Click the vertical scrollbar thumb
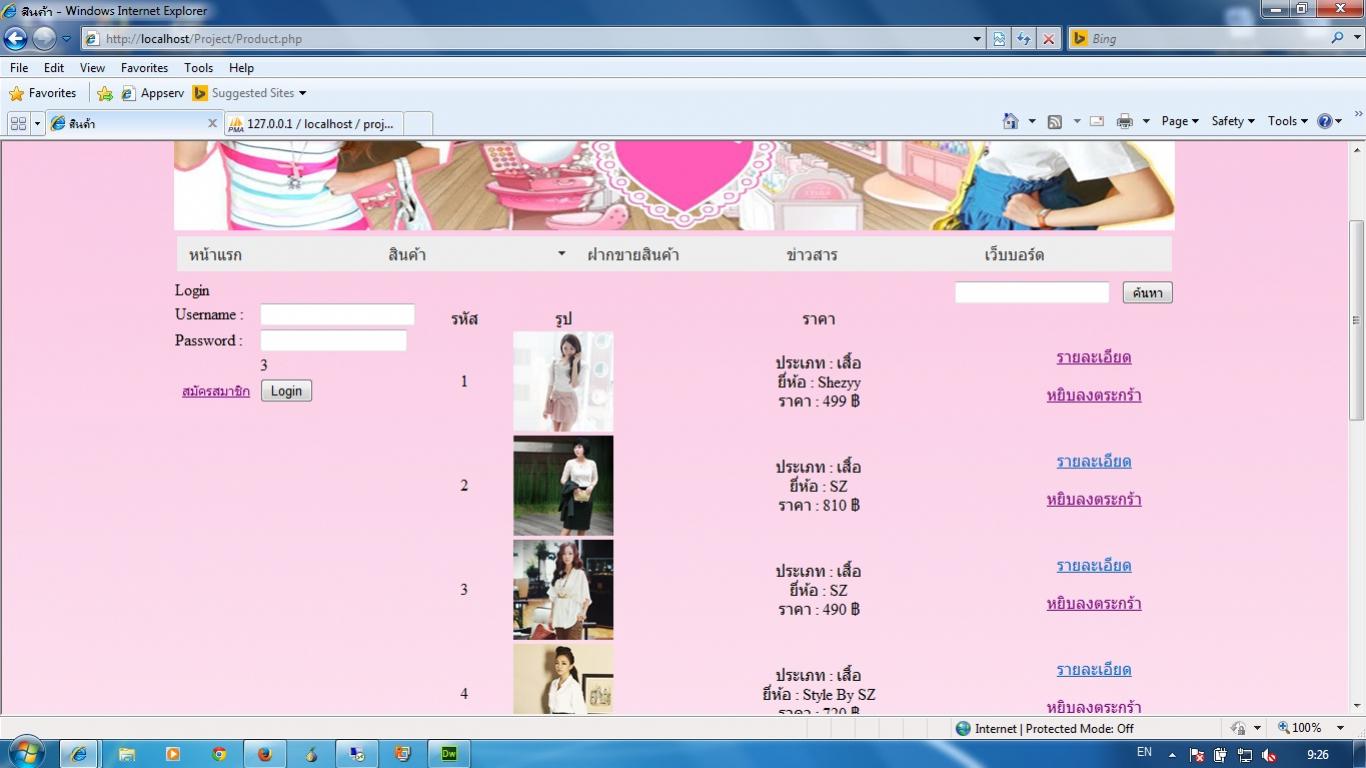 tap(1357, 320)
